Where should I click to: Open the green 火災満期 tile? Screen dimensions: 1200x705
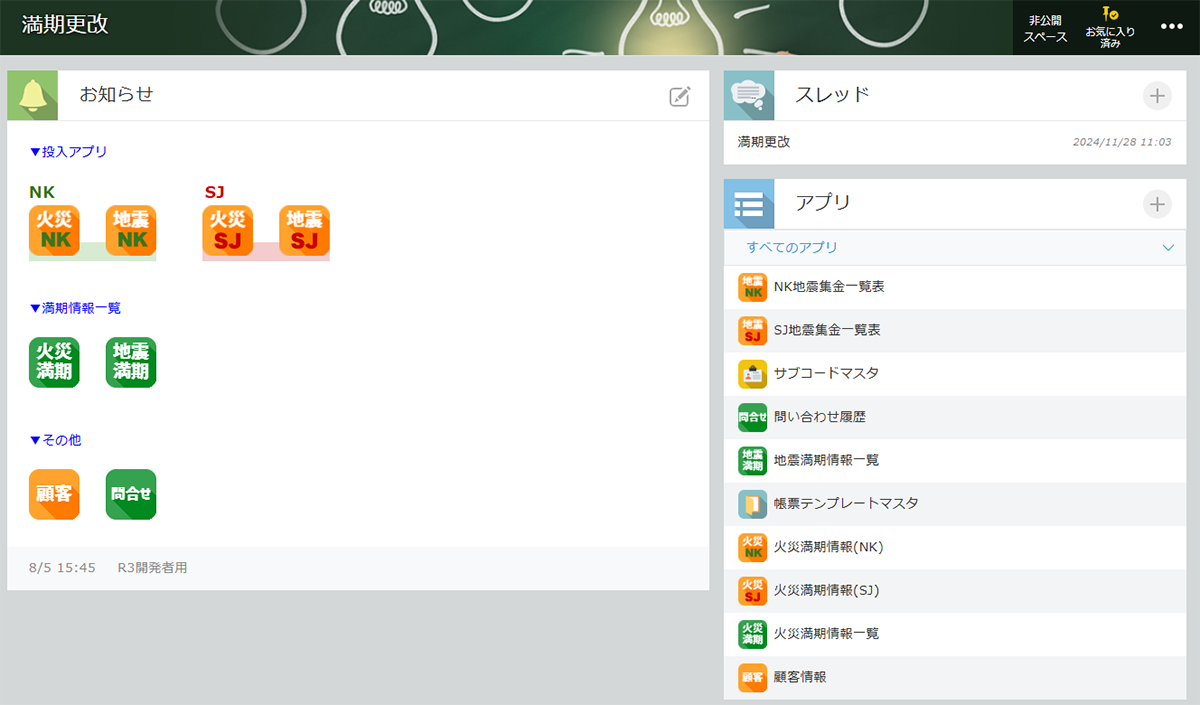point(54,362)
